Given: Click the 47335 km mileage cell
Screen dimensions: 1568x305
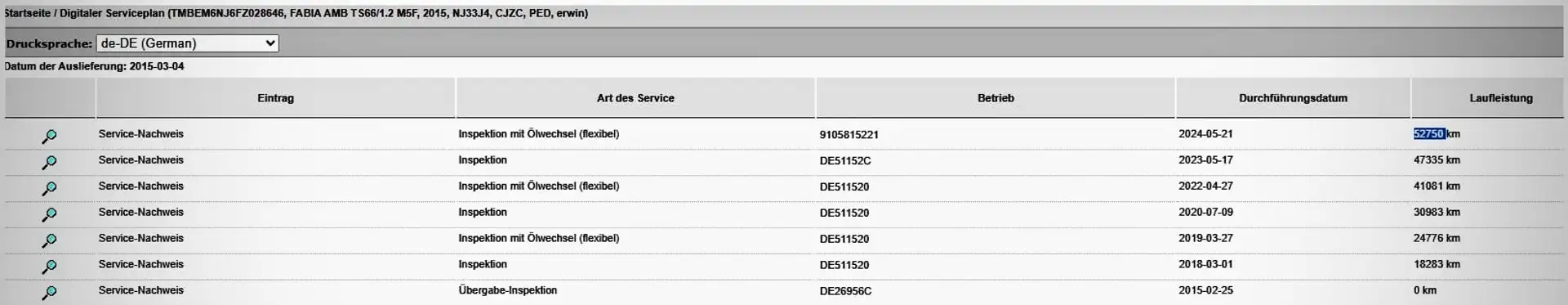Looking at the screenshot, I should pos(1437,160).
